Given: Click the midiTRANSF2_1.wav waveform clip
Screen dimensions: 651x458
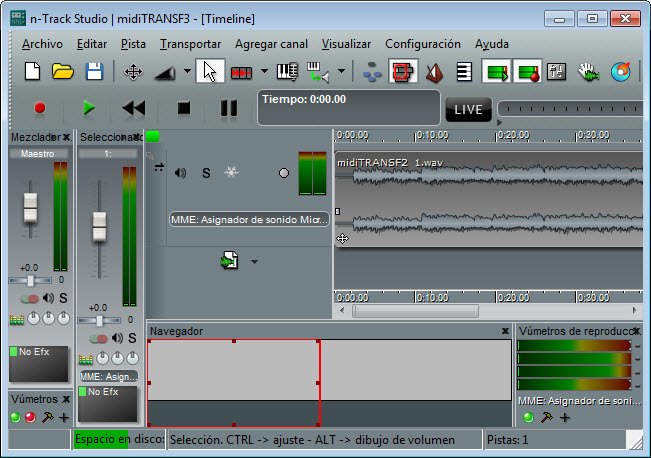Looking at the screenshot, I should (489, 200).
